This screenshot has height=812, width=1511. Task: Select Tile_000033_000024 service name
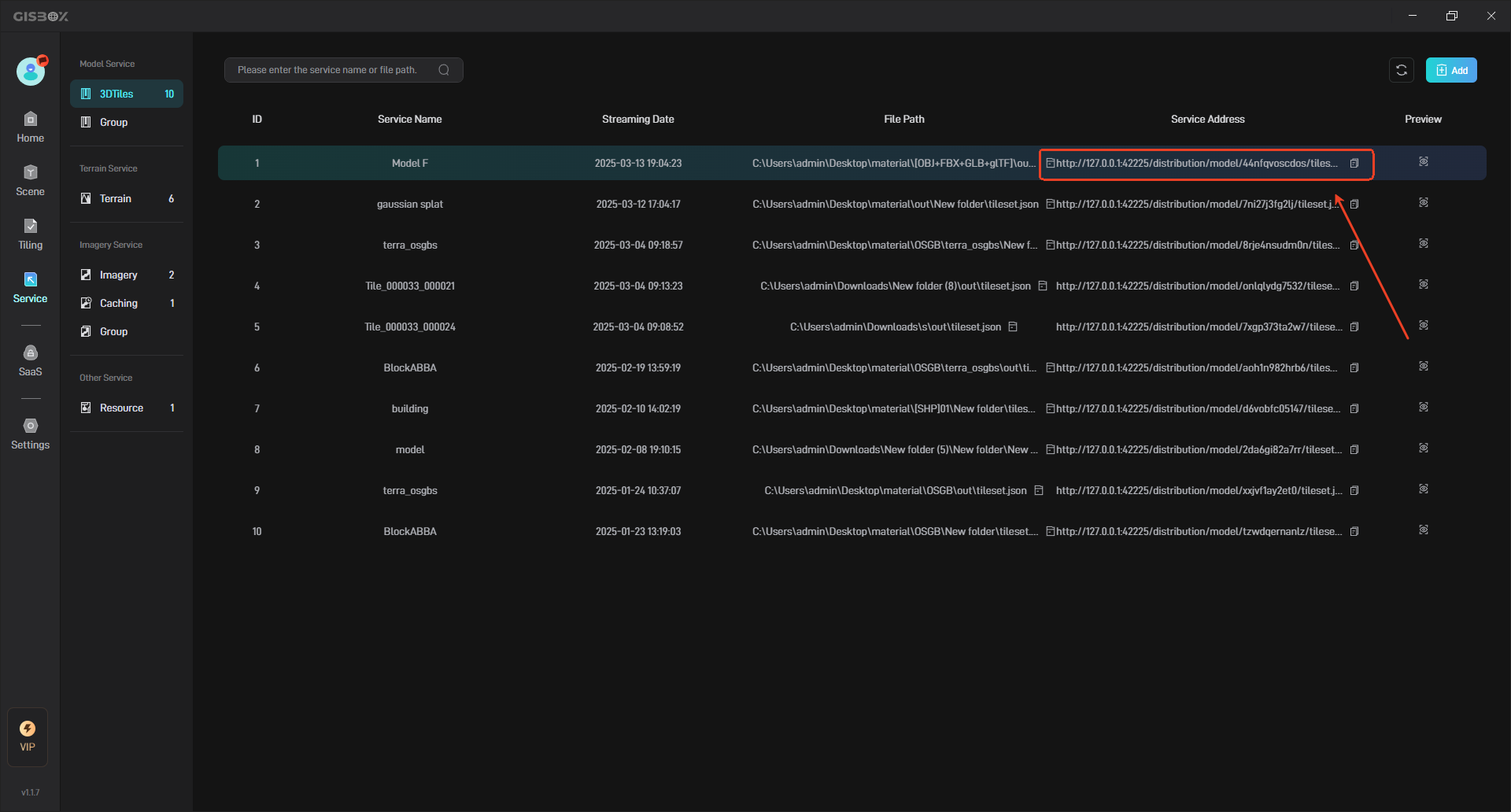tap(410, 327)
